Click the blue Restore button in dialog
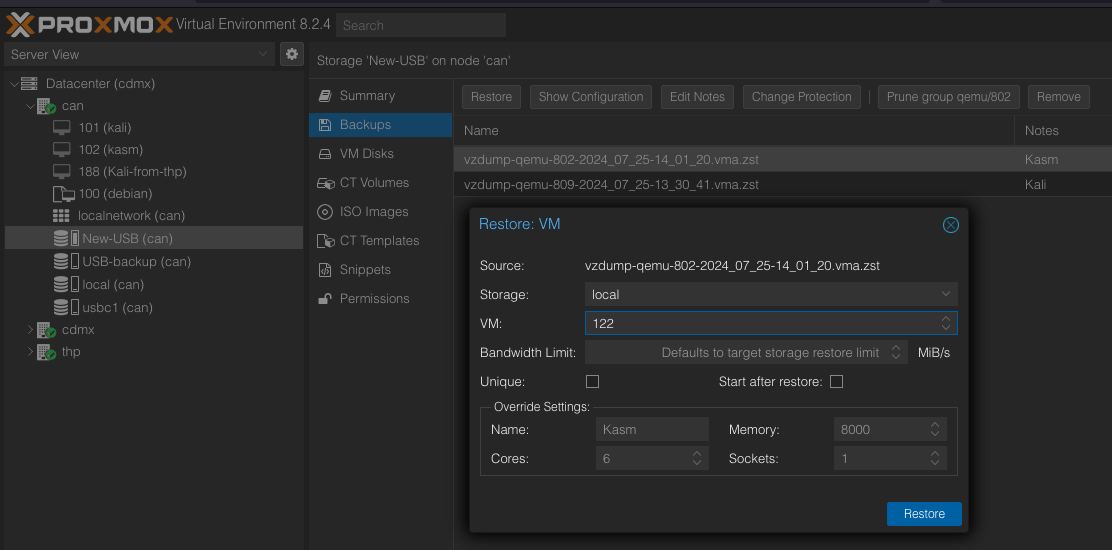1112x550 pixels. tap(923, 514)
